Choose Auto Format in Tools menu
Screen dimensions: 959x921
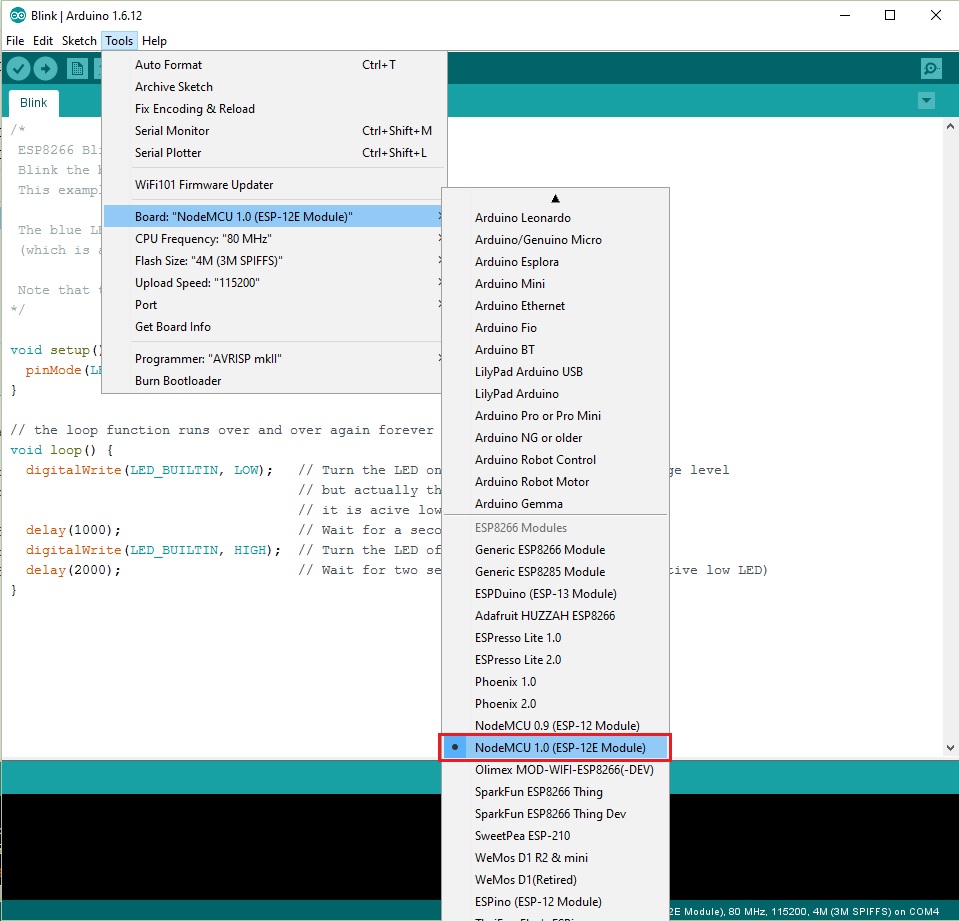(273, 65)
